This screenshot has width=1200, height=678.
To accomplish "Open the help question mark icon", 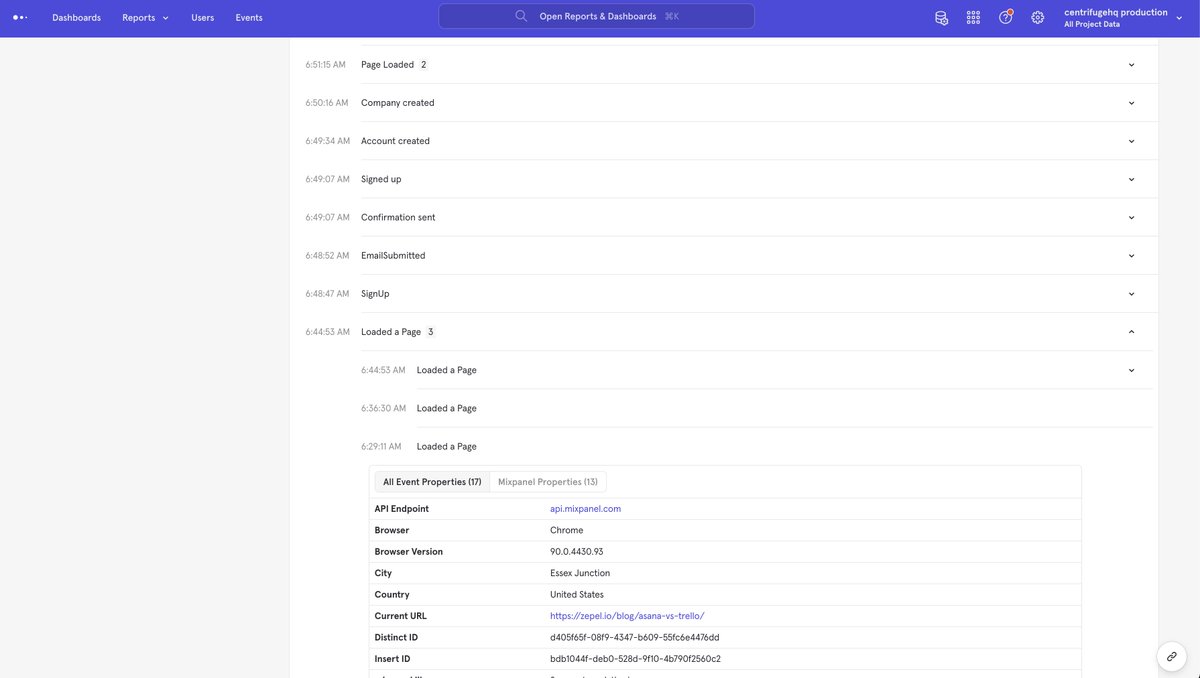I will (1006, 17).
